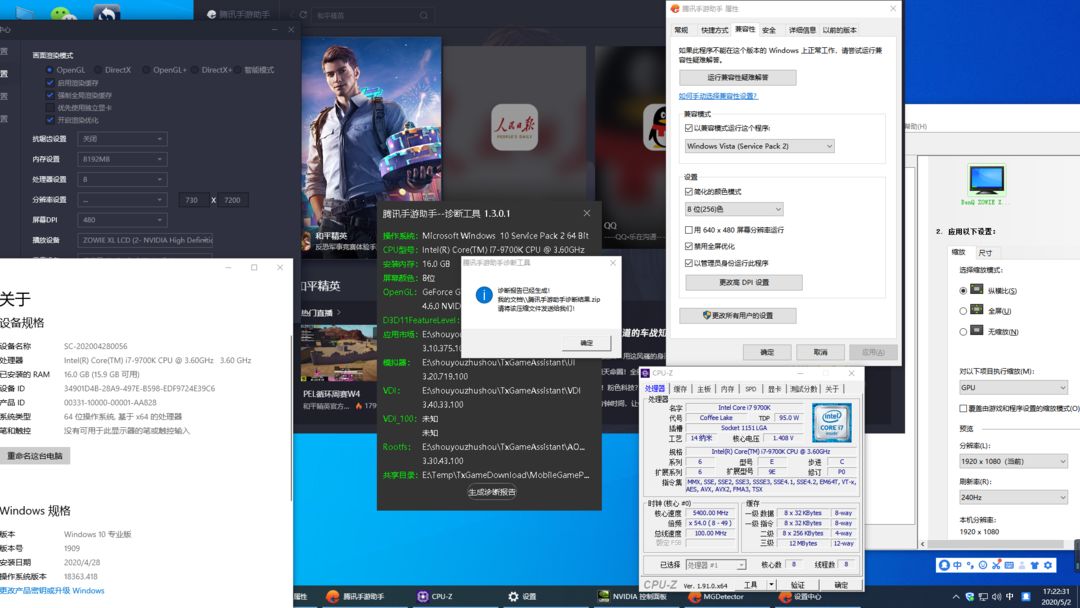Click the scissors screenshot icon on IME toolbar
The image size is (1080, 608).
tap(996, 565)
